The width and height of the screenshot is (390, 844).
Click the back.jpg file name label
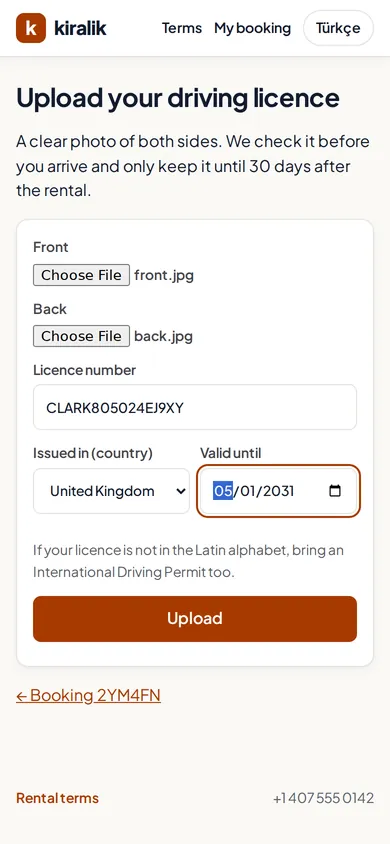(x=163, y=336)
